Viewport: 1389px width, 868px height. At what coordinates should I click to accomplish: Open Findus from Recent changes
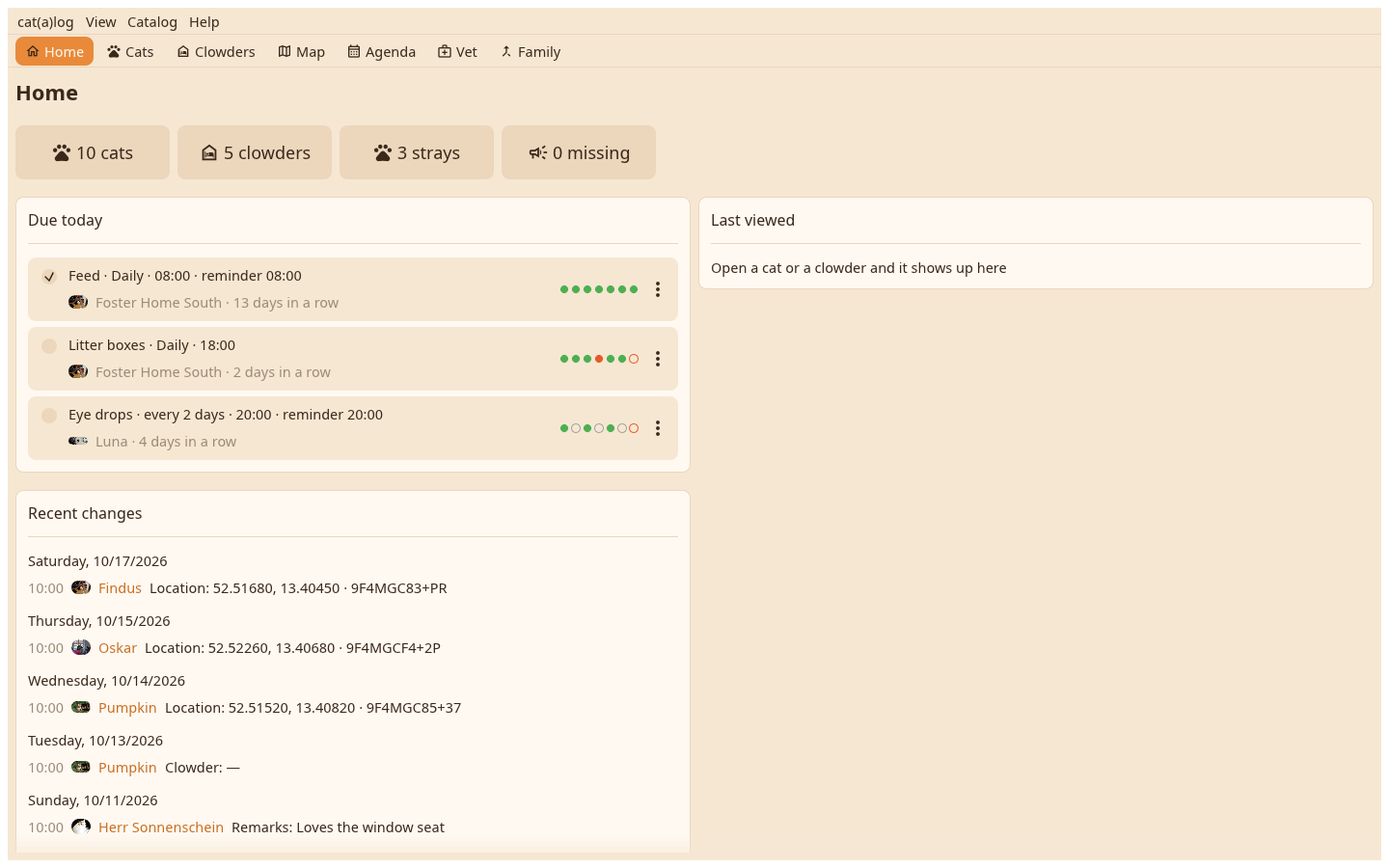coord(120,588)
